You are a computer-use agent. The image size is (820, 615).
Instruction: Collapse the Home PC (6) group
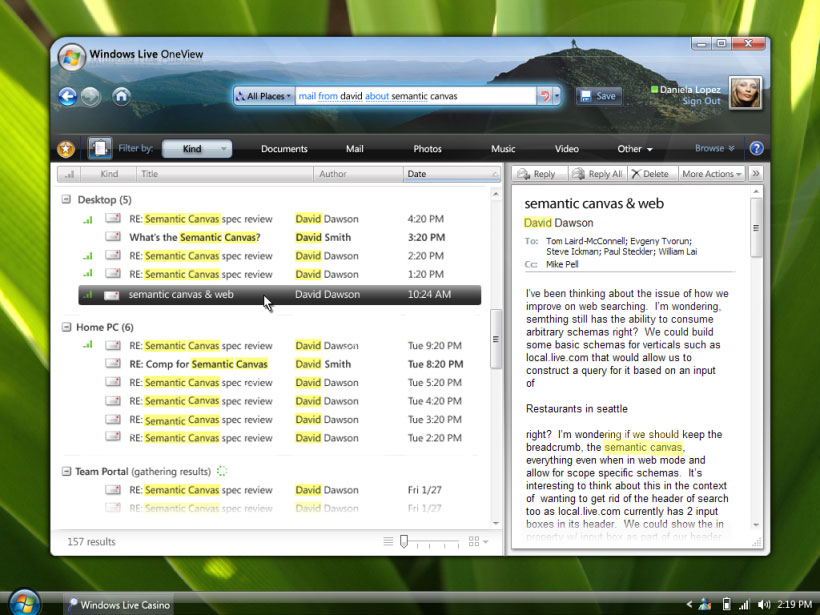pyautogui.click(x=66, y=327)
